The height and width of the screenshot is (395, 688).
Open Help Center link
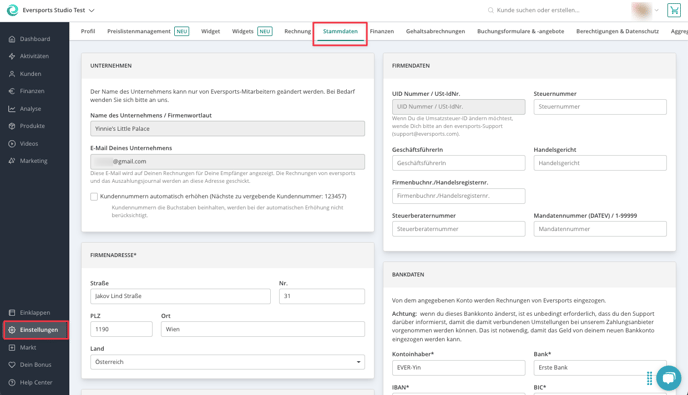pyautogui.click(x=36, y=382)
